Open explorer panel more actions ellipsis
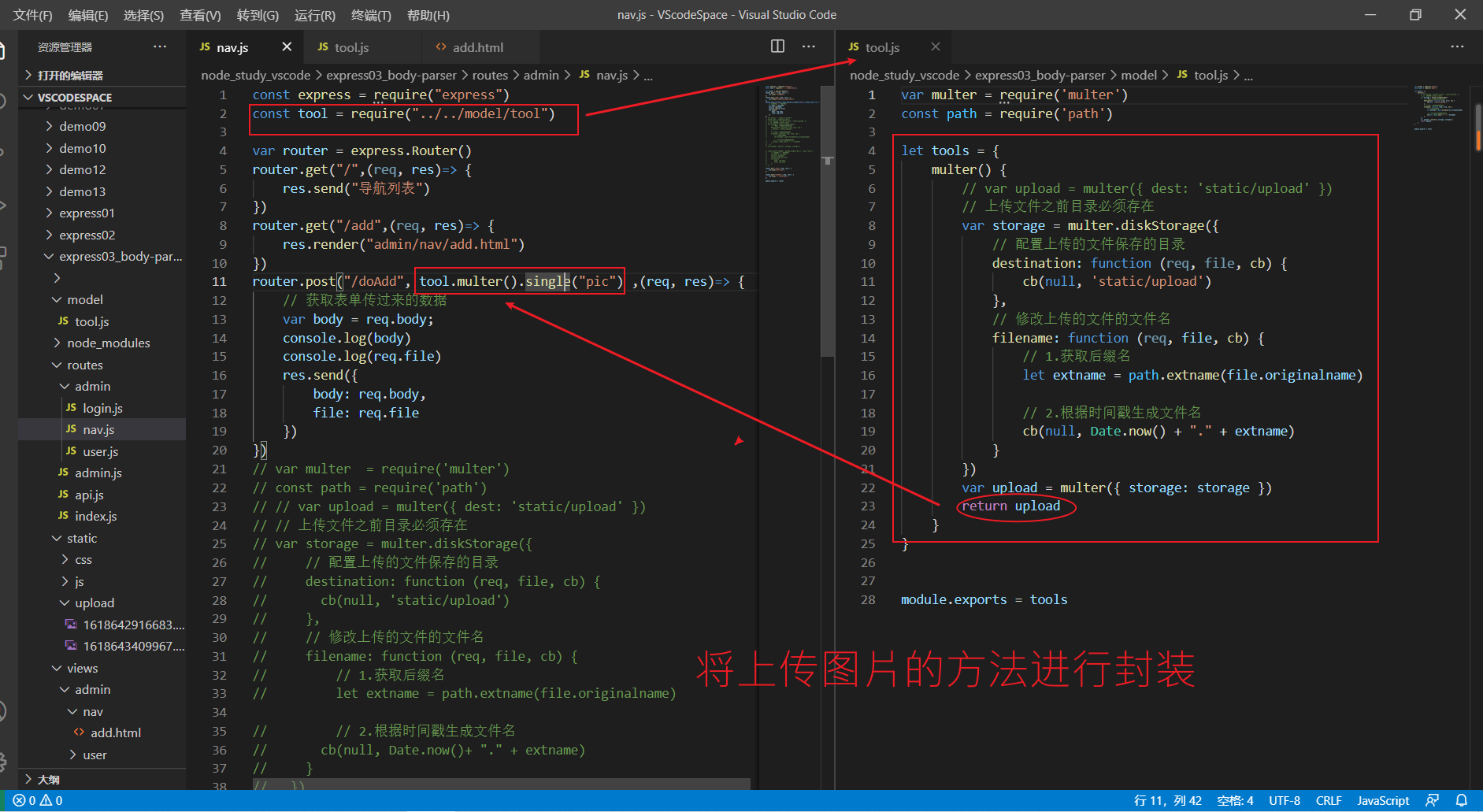Image resolution: width=1483 pixels, height=812 pixels. [x=160, y=46]
